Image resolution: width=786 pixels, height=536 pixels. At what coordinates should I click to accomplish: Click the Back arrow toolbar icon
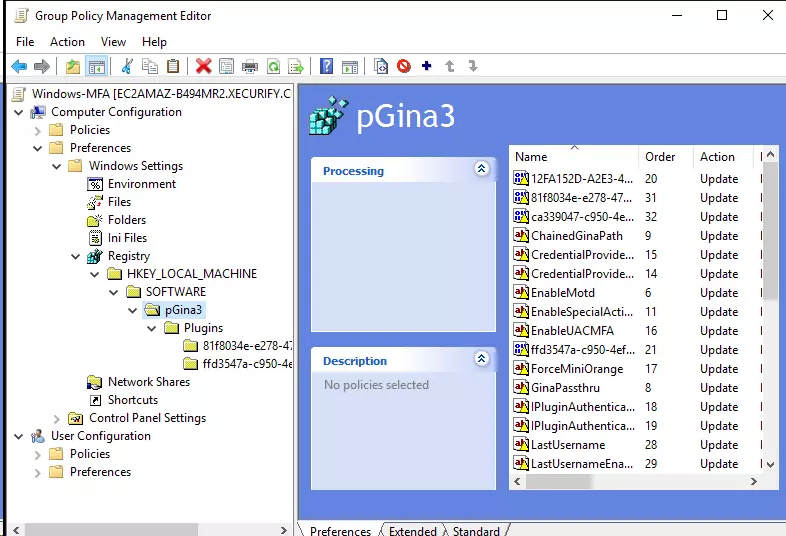coord(19,66)
